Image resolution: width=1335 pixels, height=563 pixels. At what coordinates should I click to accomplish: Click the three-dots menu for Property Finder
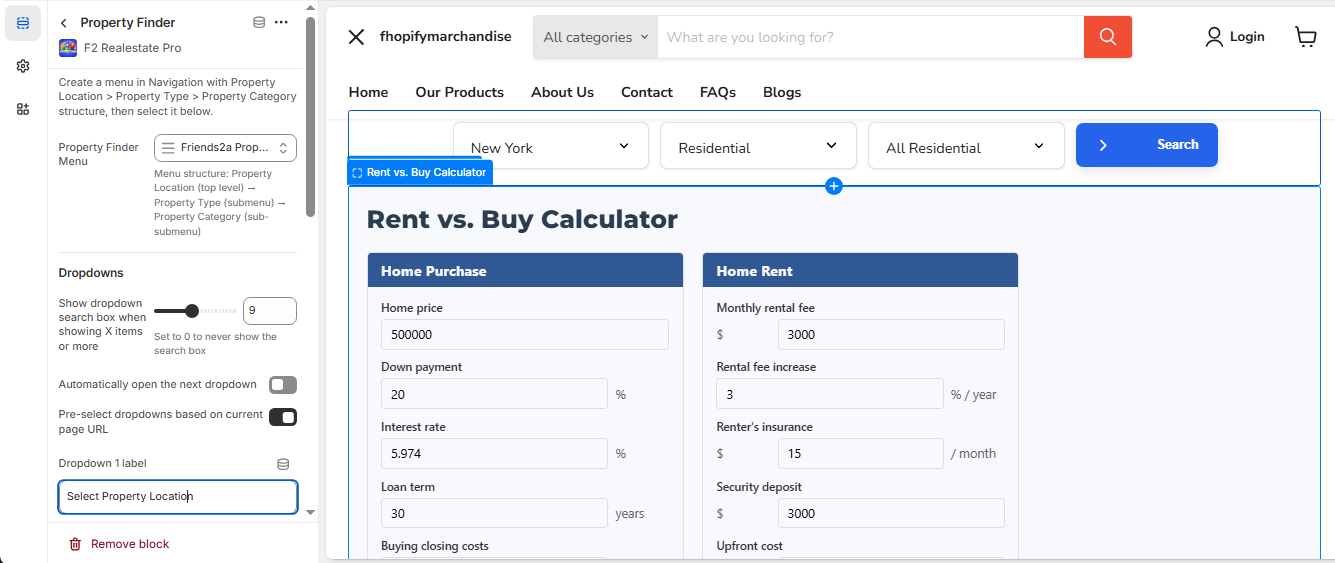(281, 23)
